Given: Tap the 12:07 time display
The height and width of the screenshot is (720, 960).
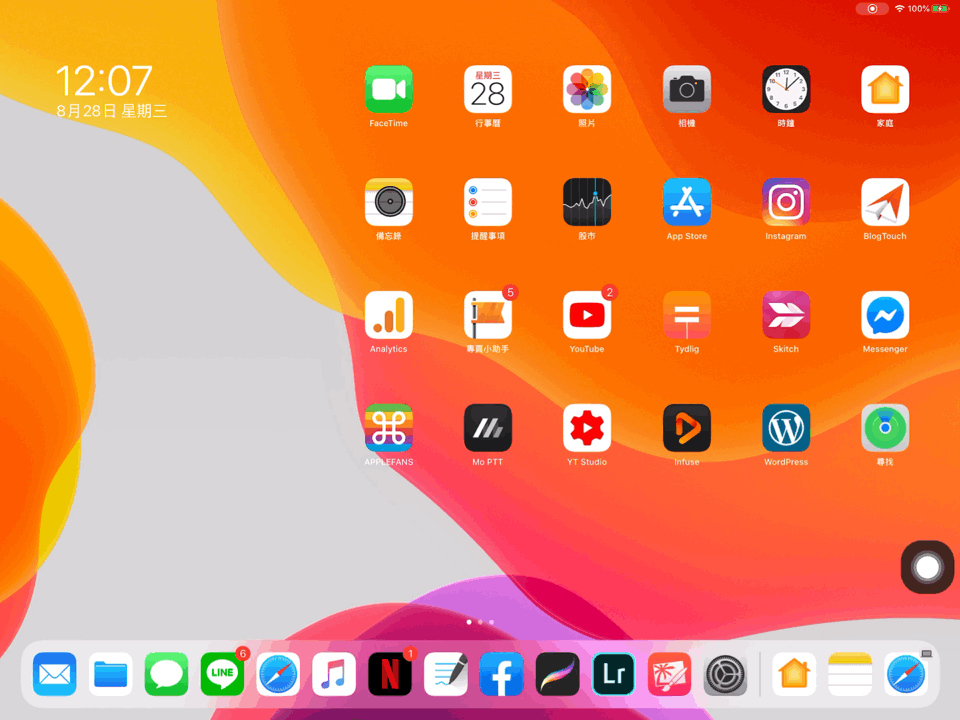Looking at the screenshot, I should 103,81.
